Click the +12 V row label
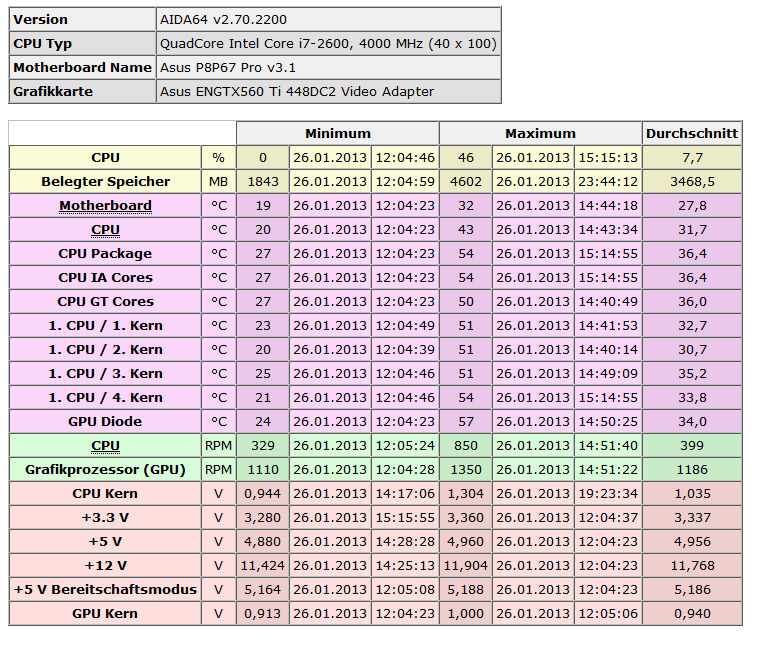Viewport: 776px width, 650px height. pyautogui.click(x=105, y=566)
